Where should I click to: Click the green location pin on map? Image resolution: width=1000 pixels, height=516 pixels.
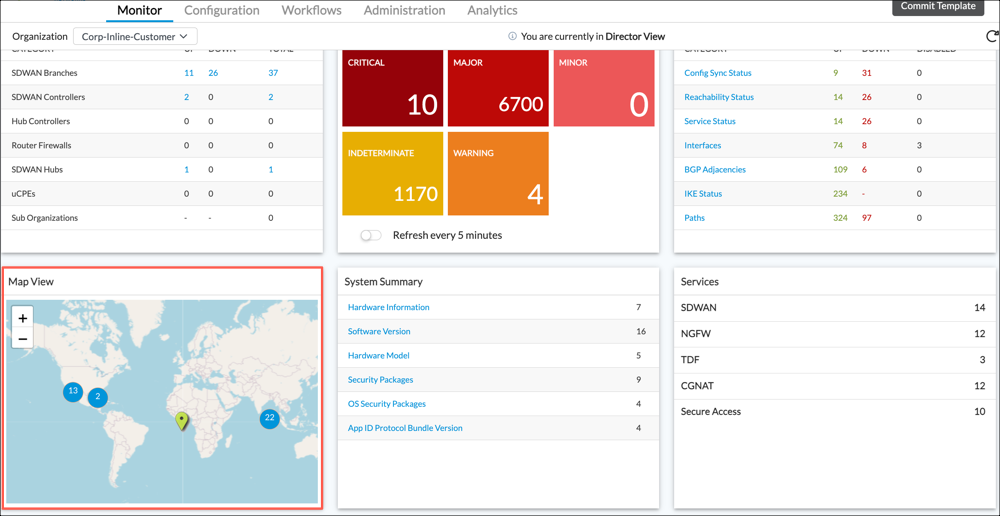(x=182, y=420)
